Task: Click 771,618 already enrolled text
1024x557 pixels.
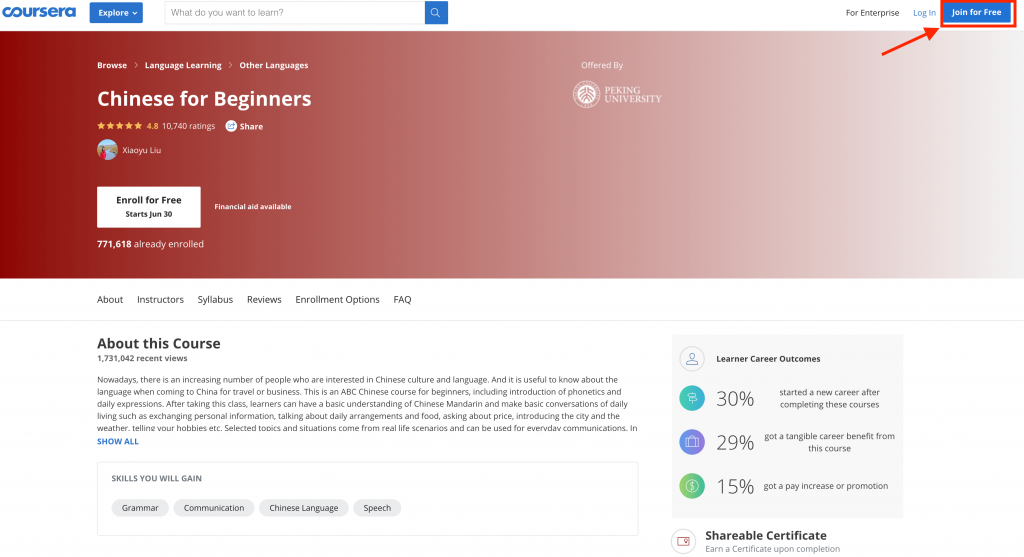Action: (x=150, y=244)
